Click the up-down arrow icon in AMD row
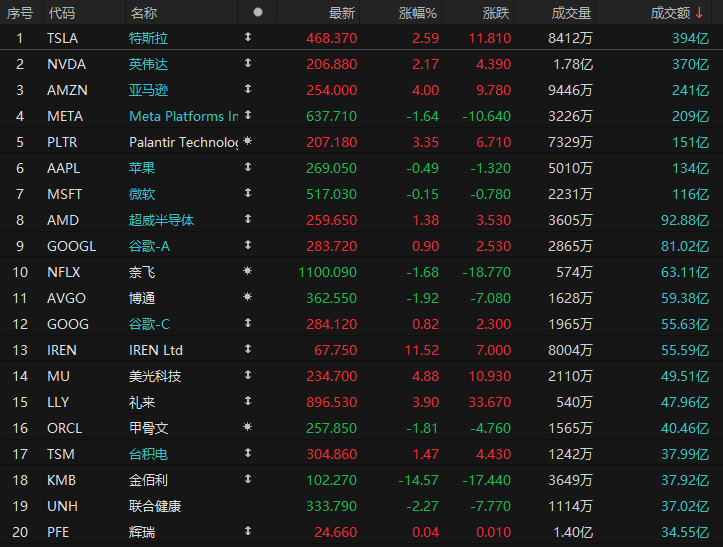 pos(248,219)
